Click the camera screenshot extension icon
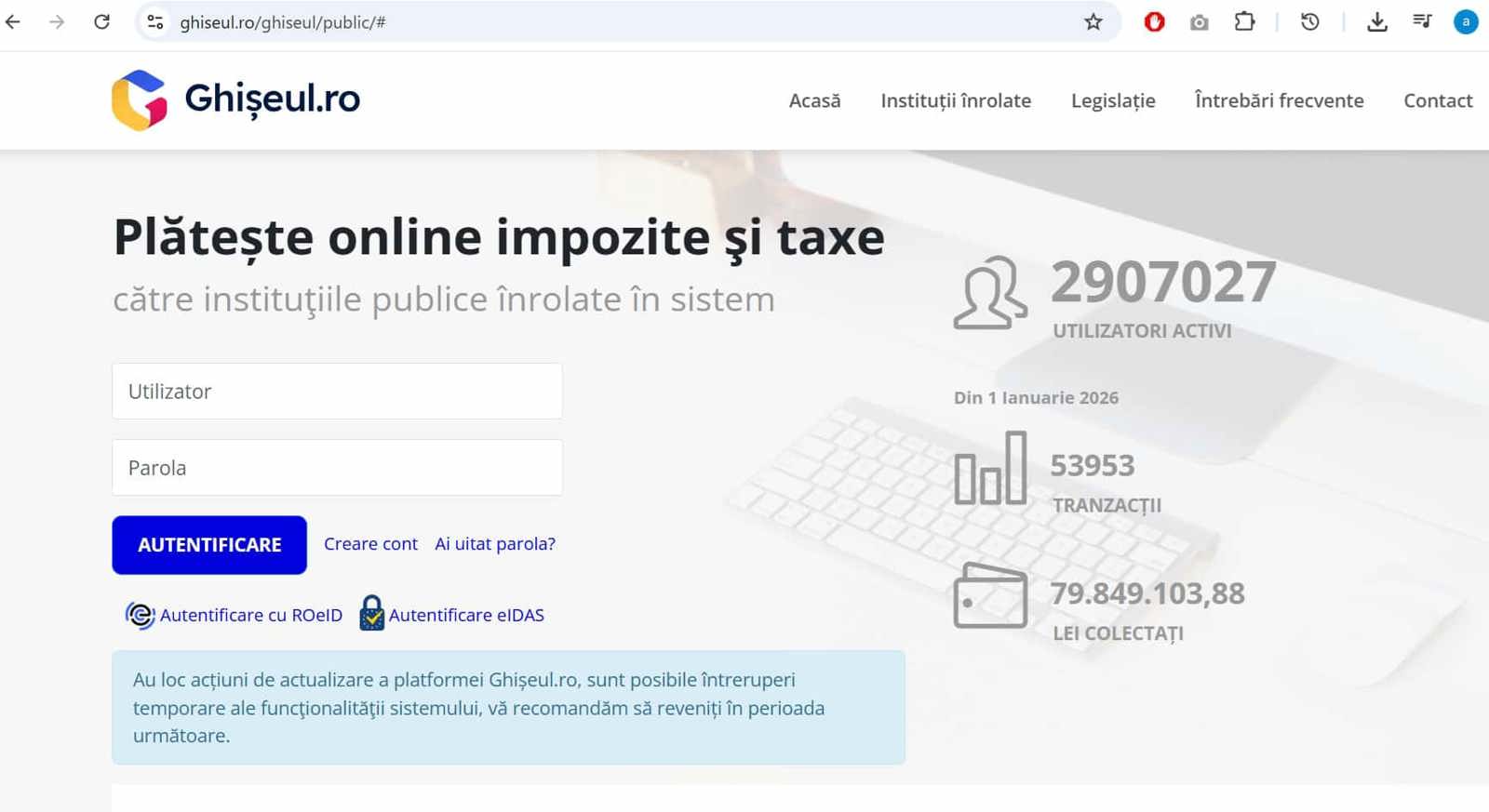The width and height of the screenshot is (1489, 812). coord(1200,21)
